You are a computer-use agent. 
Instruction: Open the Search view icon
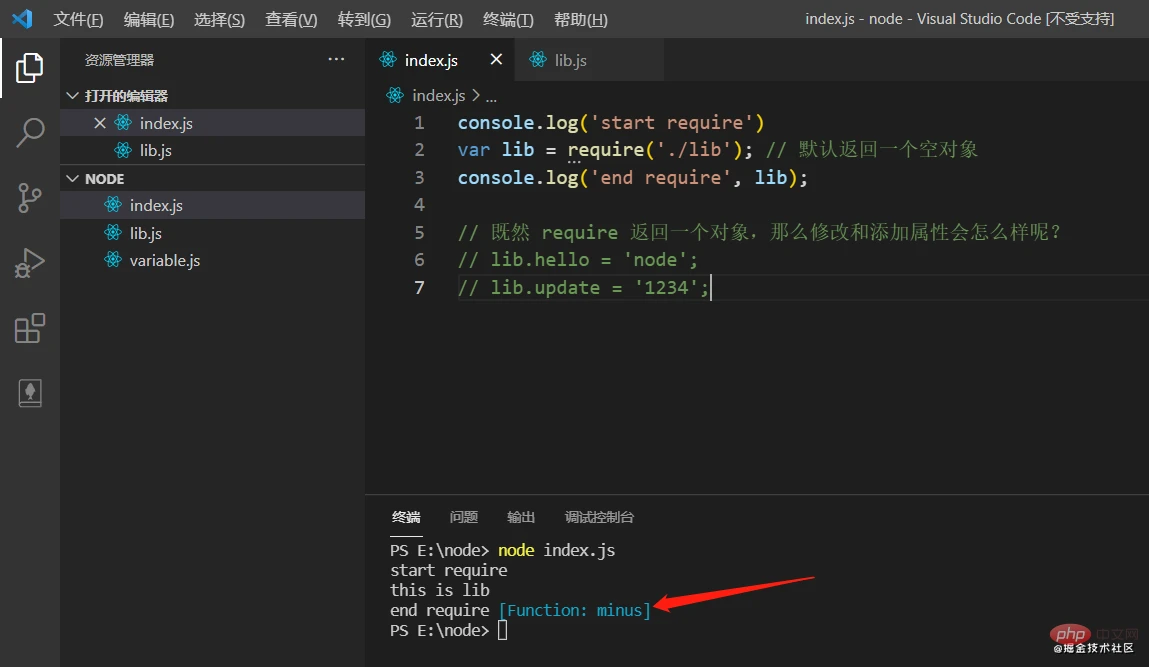tap(29, 133)
